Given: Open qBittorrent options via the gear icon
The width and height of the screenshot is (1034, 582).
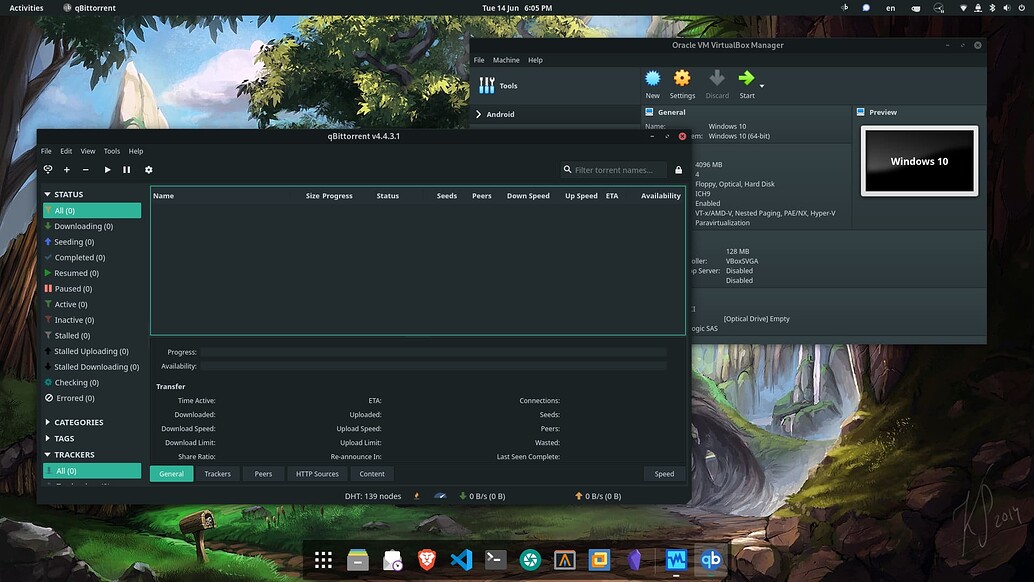Looking at the screenshot, I should pos(148,169).
